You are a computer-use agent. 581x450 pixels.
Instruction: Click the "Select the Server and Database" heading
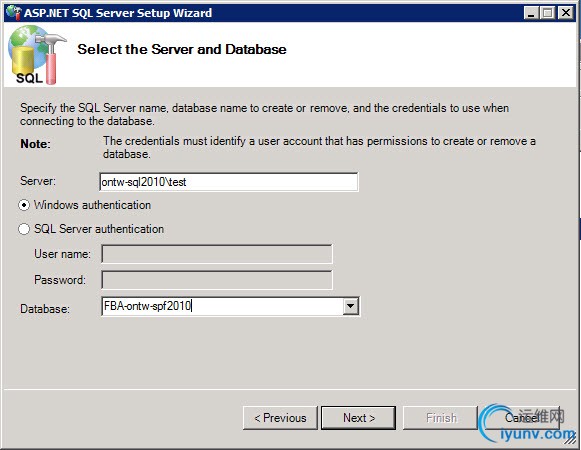tap(182, 49)
